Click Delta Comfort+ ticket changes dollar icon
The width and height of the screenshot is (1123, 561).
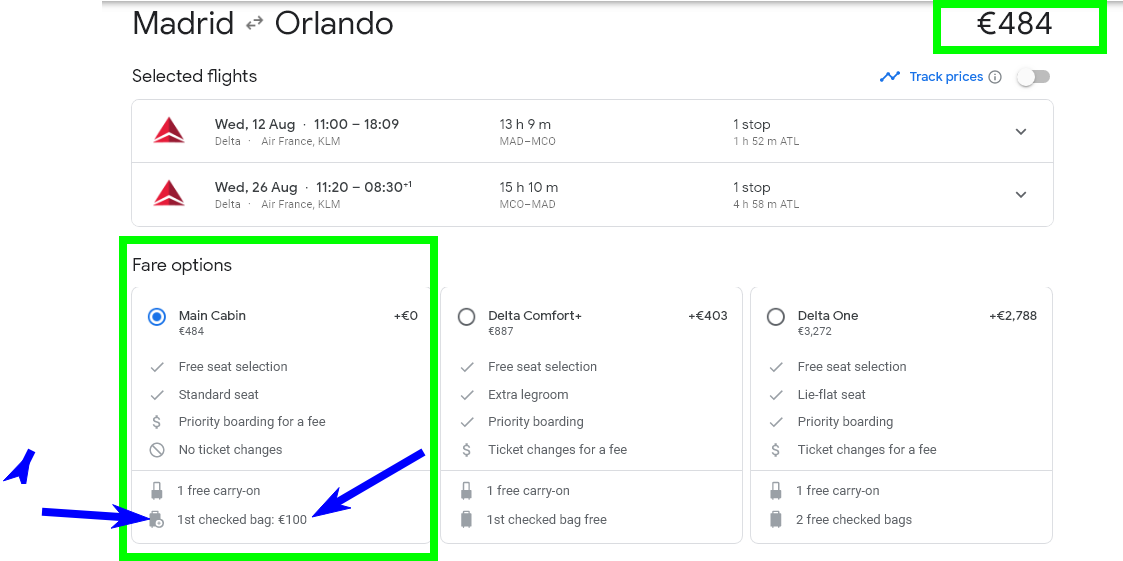tap(466, 450)
